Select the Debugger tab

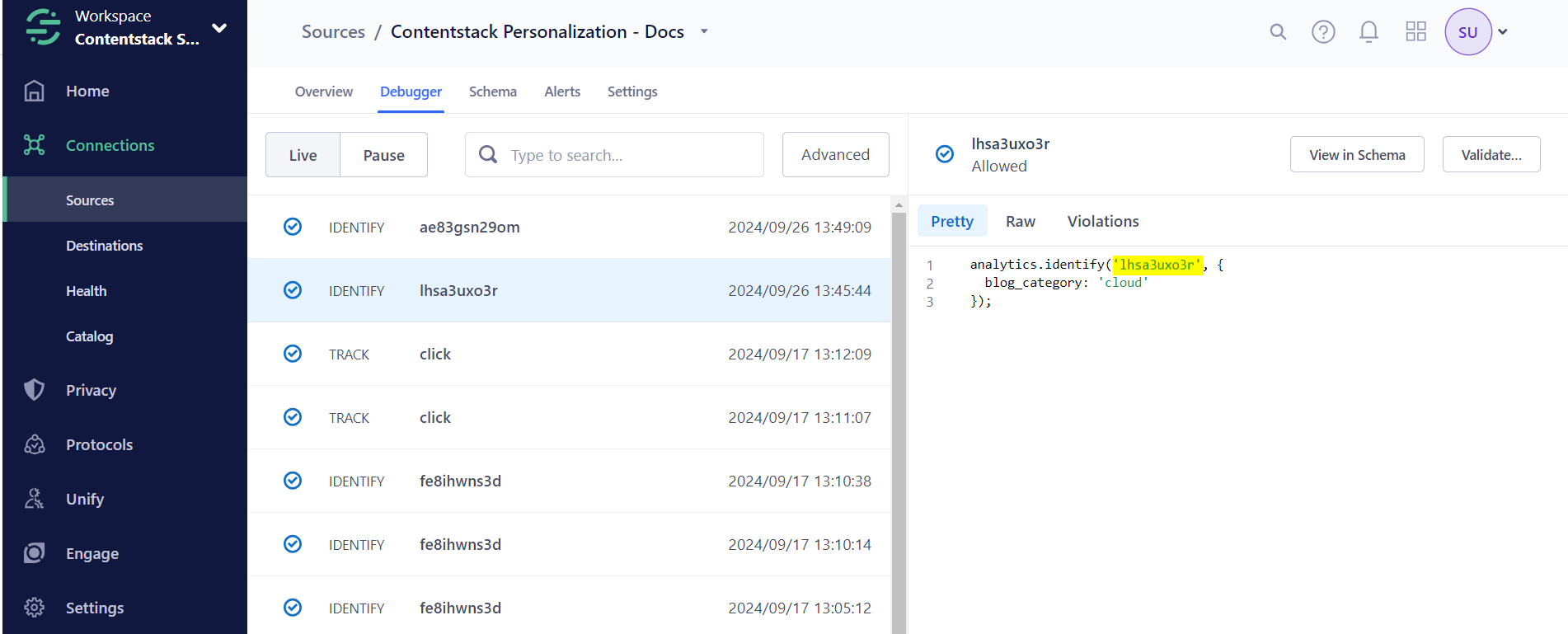[411, 92]
